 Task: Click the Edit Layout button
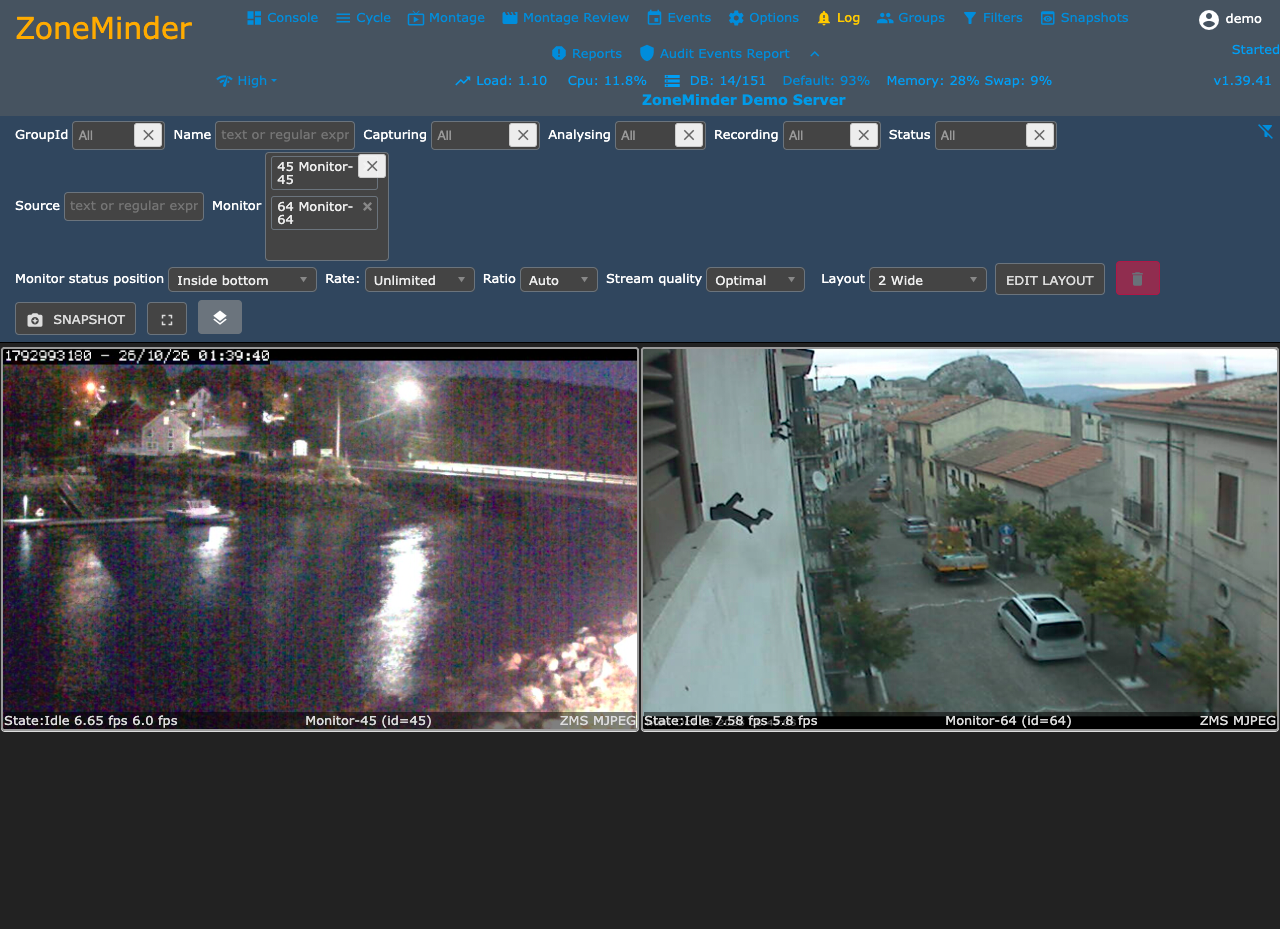pyautogui.click(x=1050, y=280)
